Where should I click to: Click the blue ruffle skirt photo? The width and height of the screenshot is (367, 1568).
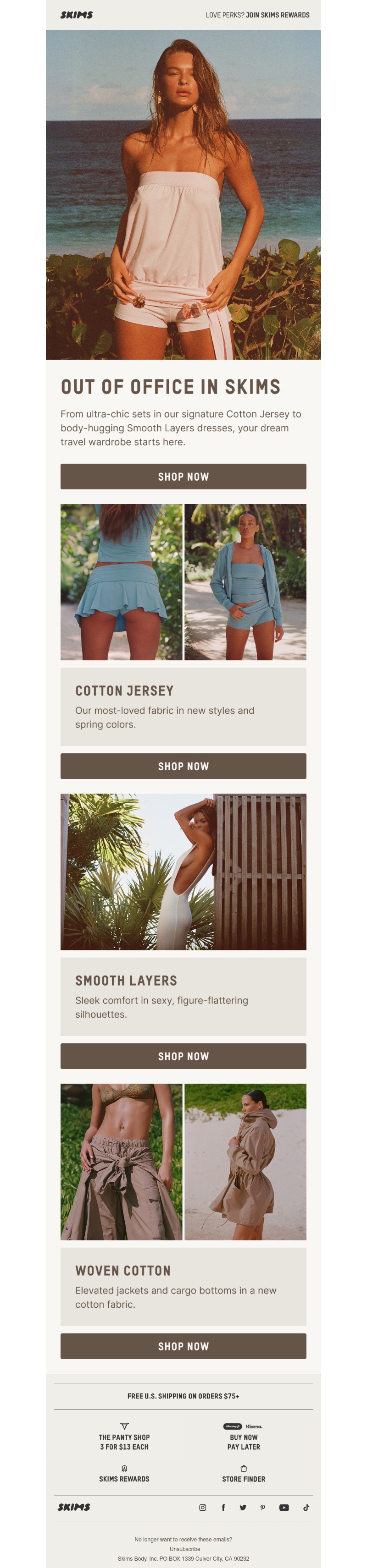click(121, 582)
